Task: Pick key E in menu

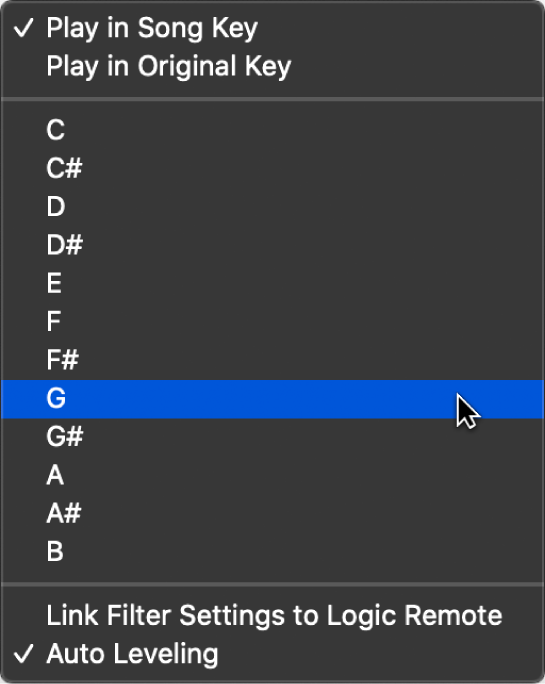Action: (x=272, y=284)
